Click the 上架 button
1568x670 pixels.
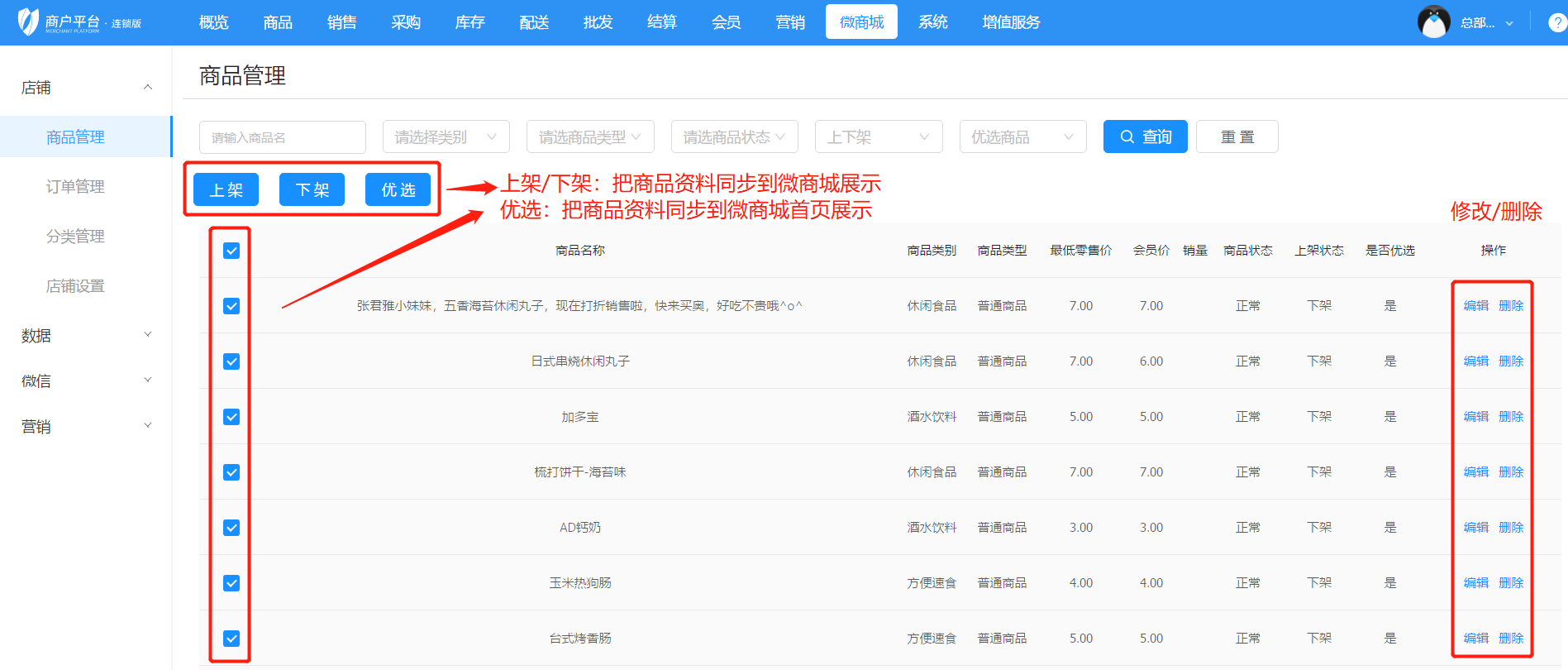(226, 189)
